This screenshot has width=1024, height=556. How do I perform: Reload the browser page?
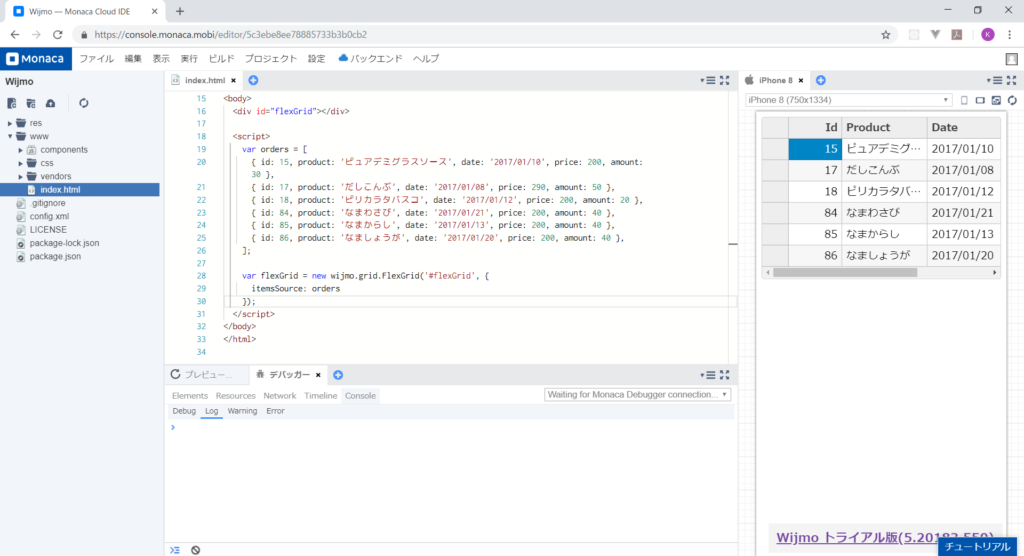pos(57,35)
